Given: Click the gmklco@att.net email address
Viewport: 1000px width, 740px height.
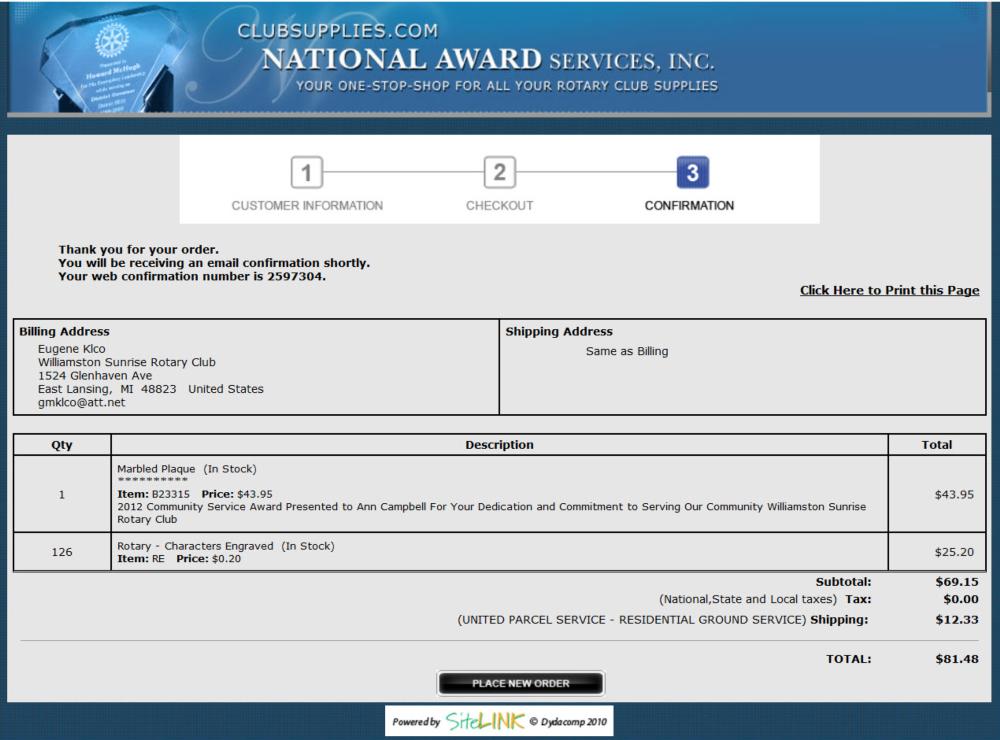Looking at the screenshot, I should tap(82, 403).
